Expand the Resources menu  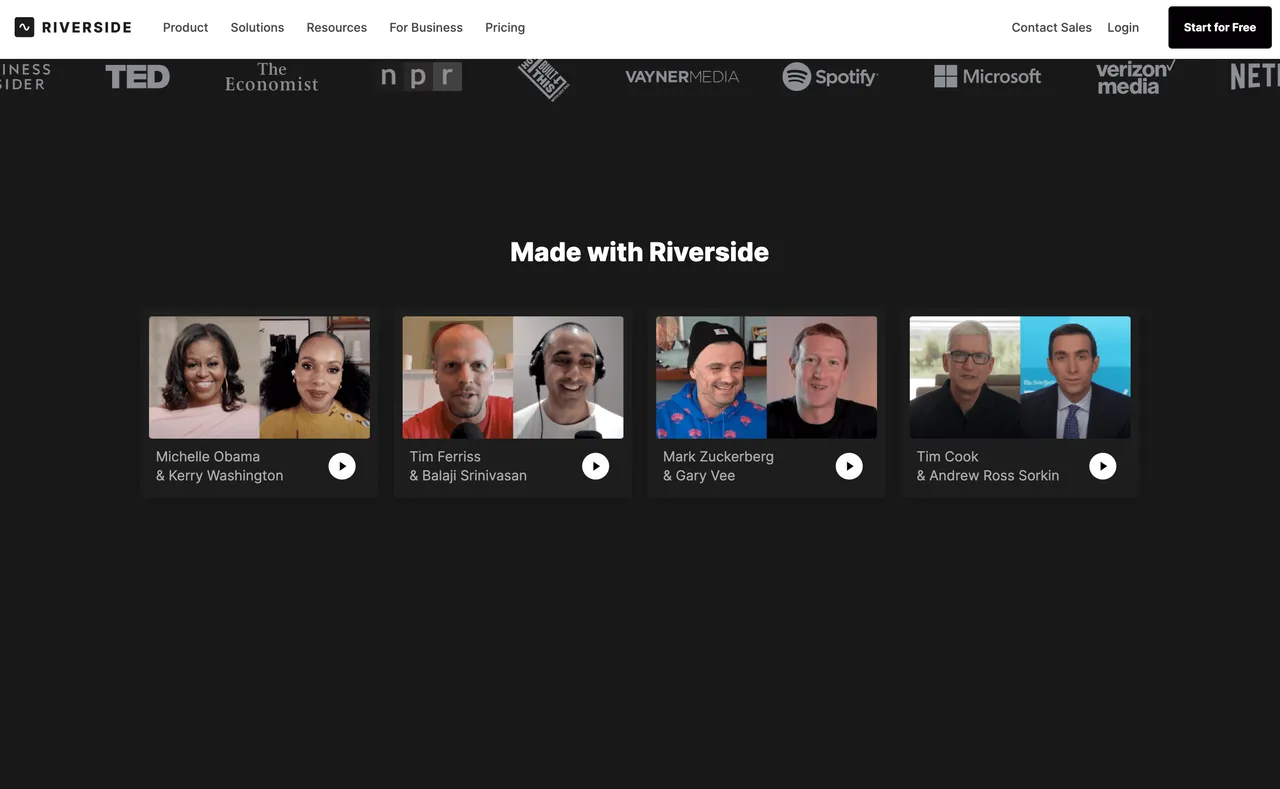point(336,27)
